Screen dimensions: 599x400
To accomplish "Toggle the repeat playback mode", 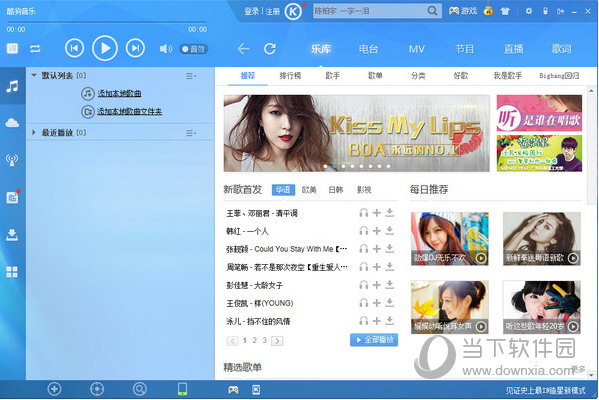I will (x=35, y=49).
